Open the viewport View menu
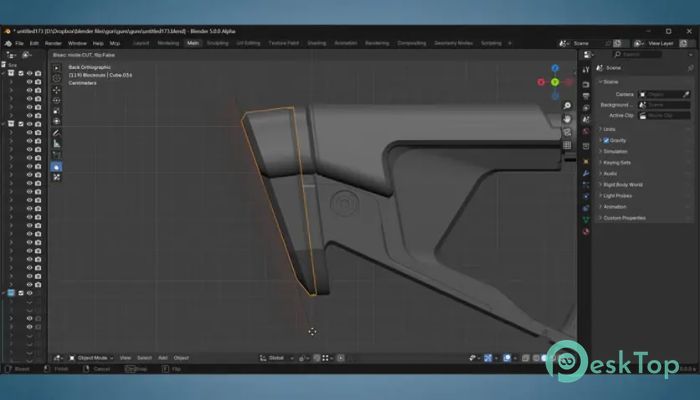The image size is (700, 400). pyautogui.click(x=125, y=358)
